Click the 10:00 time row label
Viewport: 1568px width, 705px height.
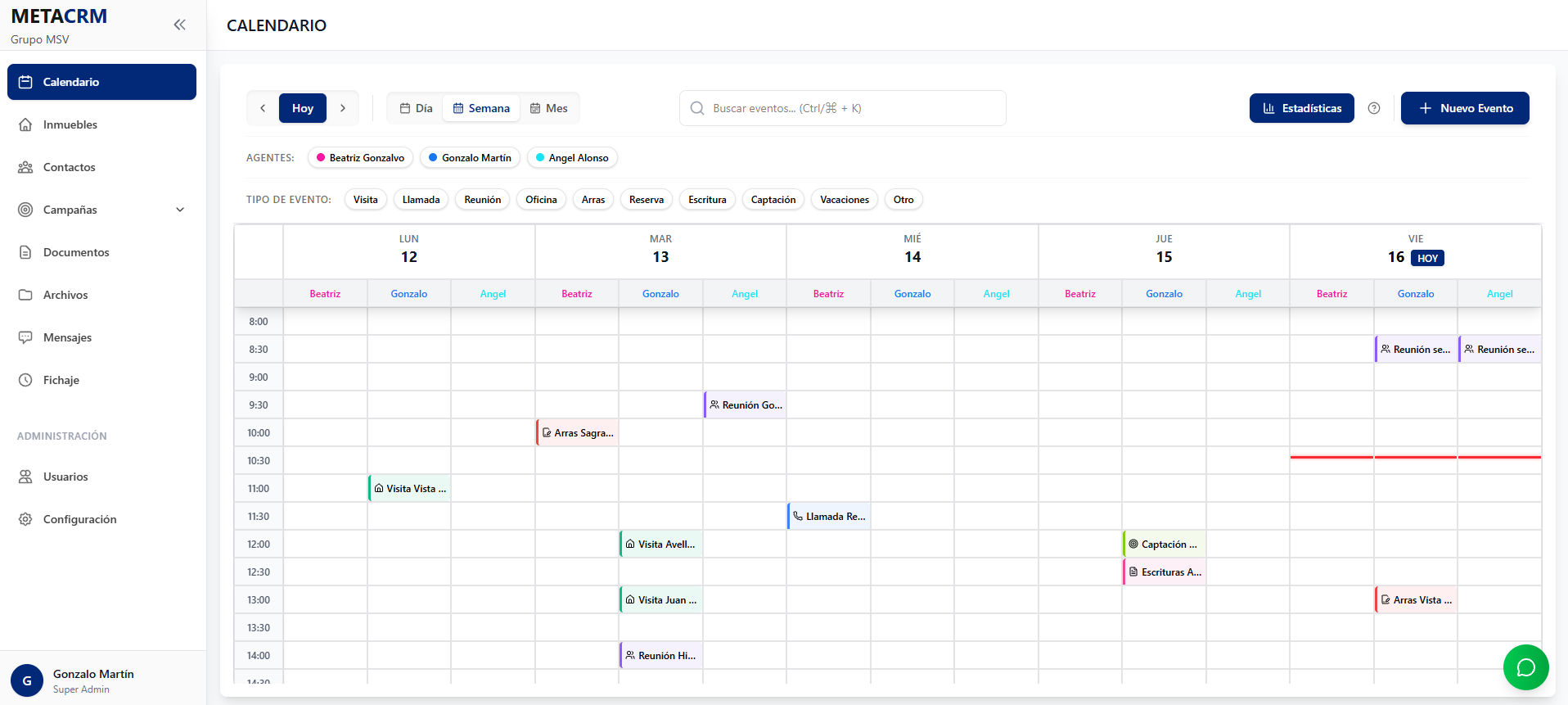pyautogui.click(x=259, y=433)
